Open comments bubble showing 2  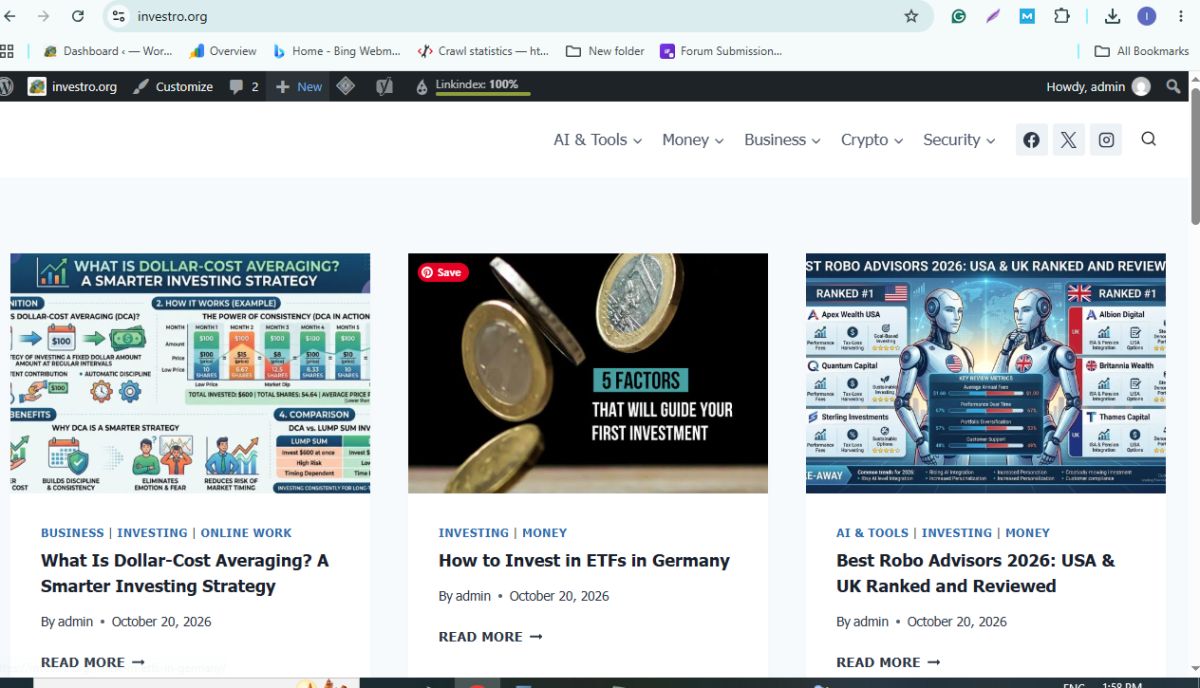[x=243, y=87]
